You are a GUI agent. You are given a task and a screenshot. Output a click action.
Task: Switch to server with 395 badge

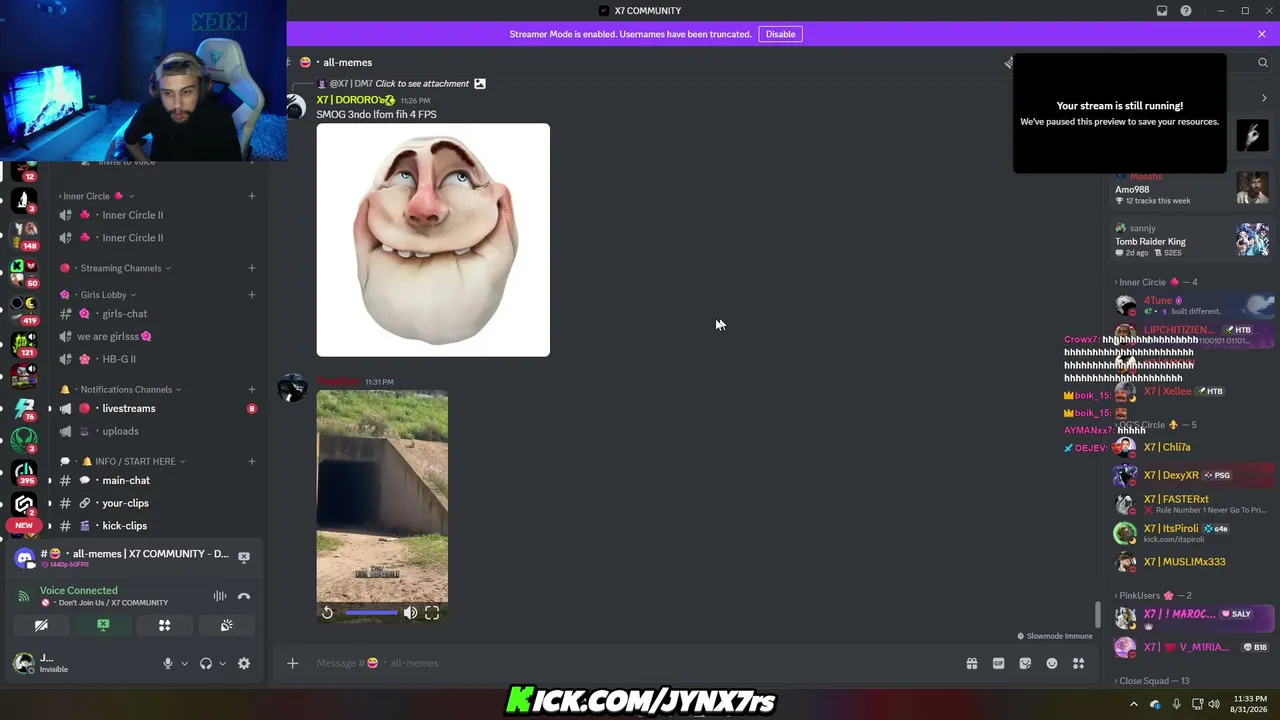click(x=24, y=471)
